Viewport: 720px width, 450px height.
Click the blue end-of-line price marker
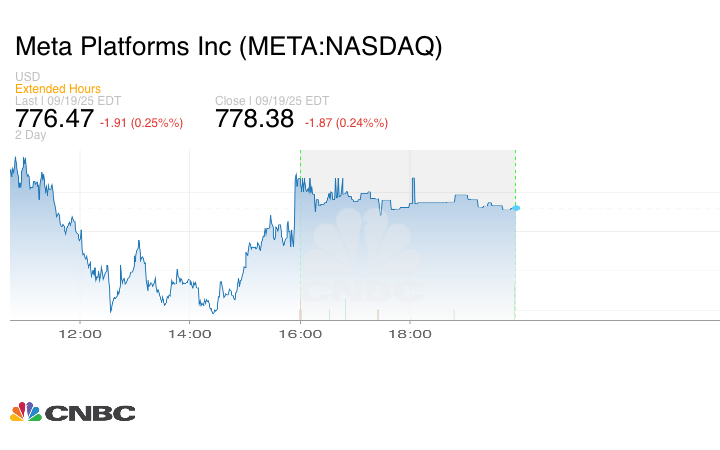[x=515, y=208]
